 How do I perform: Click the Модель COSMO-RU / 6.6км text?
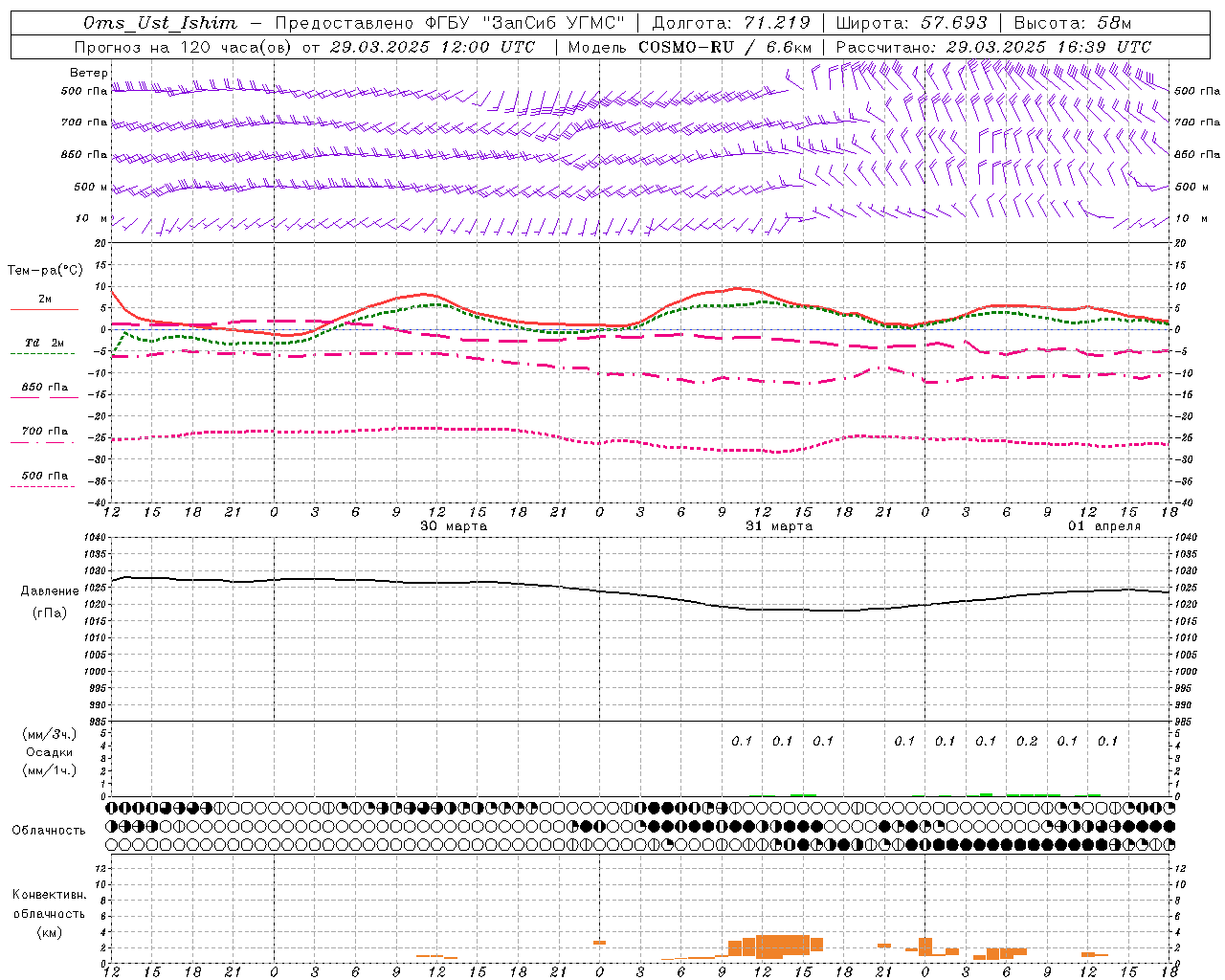[x=689, y=47]
